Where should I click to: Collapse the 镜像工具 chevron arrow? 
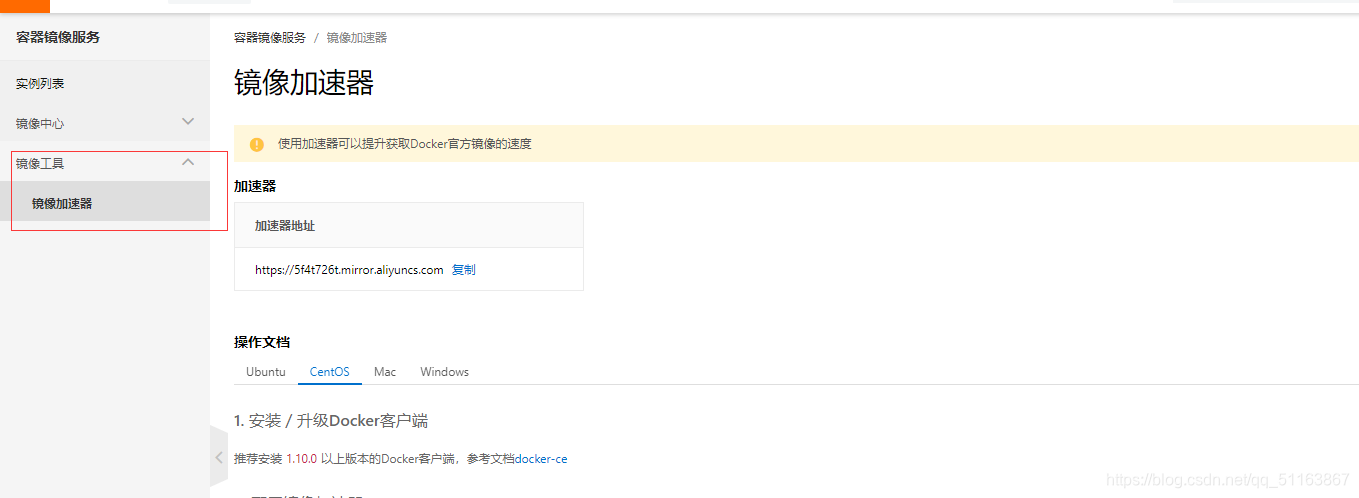pyautogui.click(x=188, y=162)
